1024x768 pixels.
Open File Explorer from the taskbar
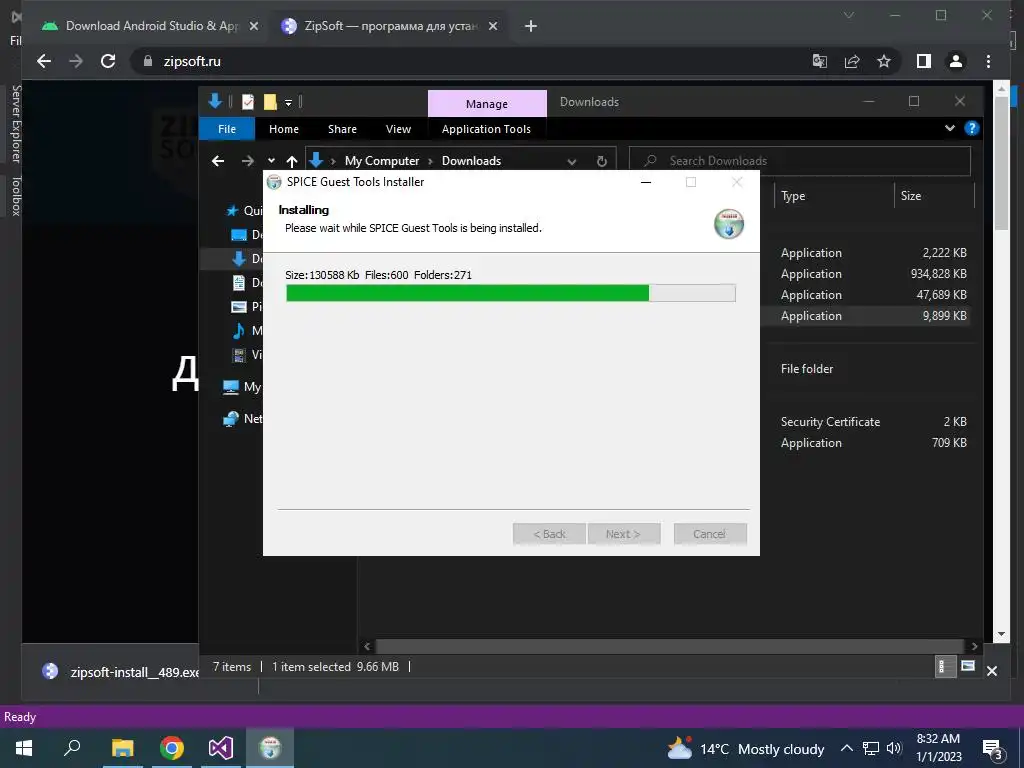(x=122, y=748)
